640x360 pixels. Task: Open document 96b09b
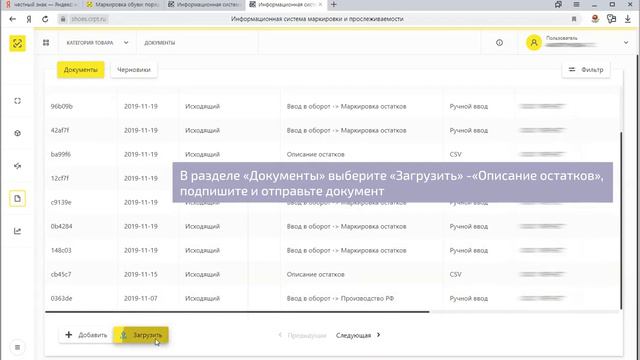(x=62, y=106)
